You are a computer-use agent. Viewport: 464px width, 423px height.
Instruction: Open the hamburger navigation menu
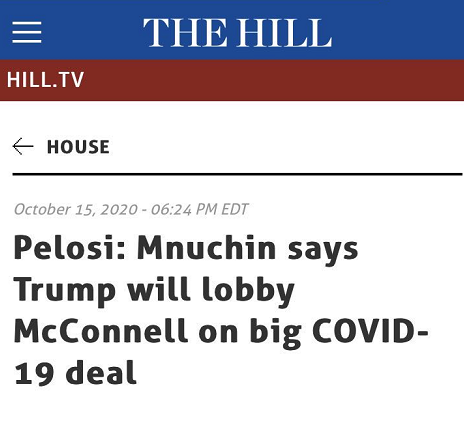click(27, 32)
